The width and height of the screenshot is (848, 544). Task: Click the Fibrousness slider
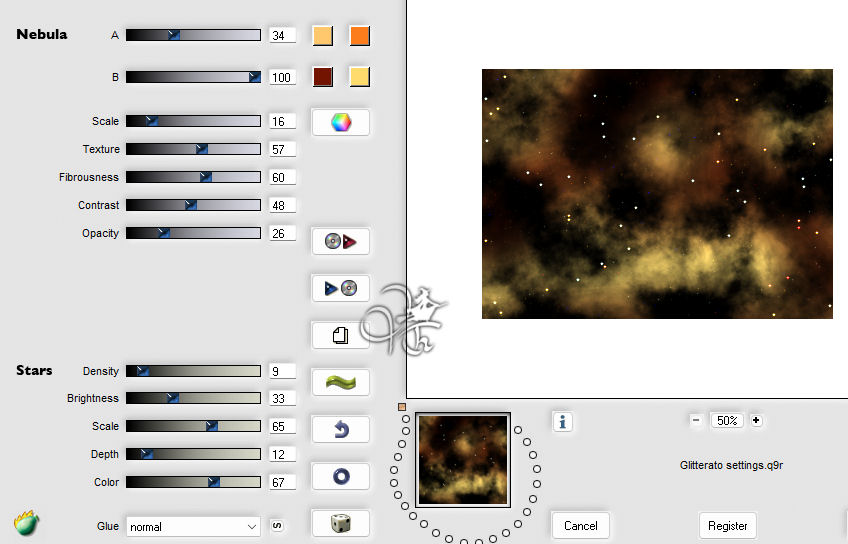pos(193,177)
